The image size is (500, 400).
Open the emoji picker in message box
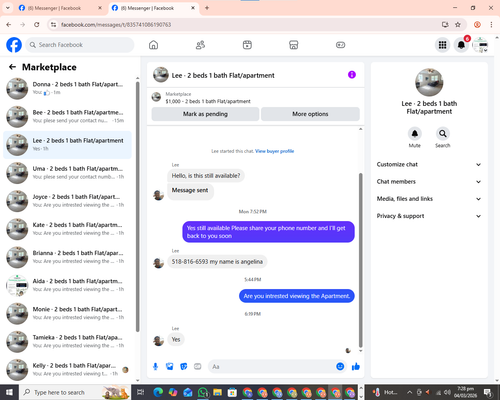tap(340, 367)
